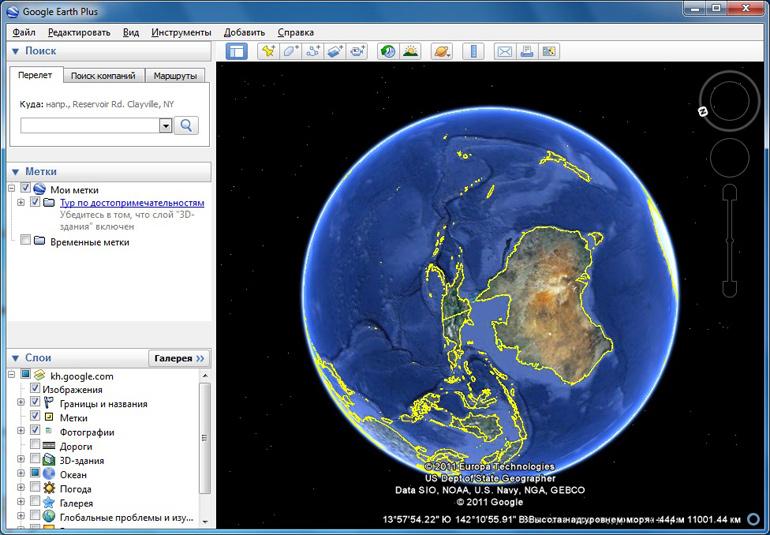
Task: Open the search history dropdown arrow
Action: pos(165,126)
